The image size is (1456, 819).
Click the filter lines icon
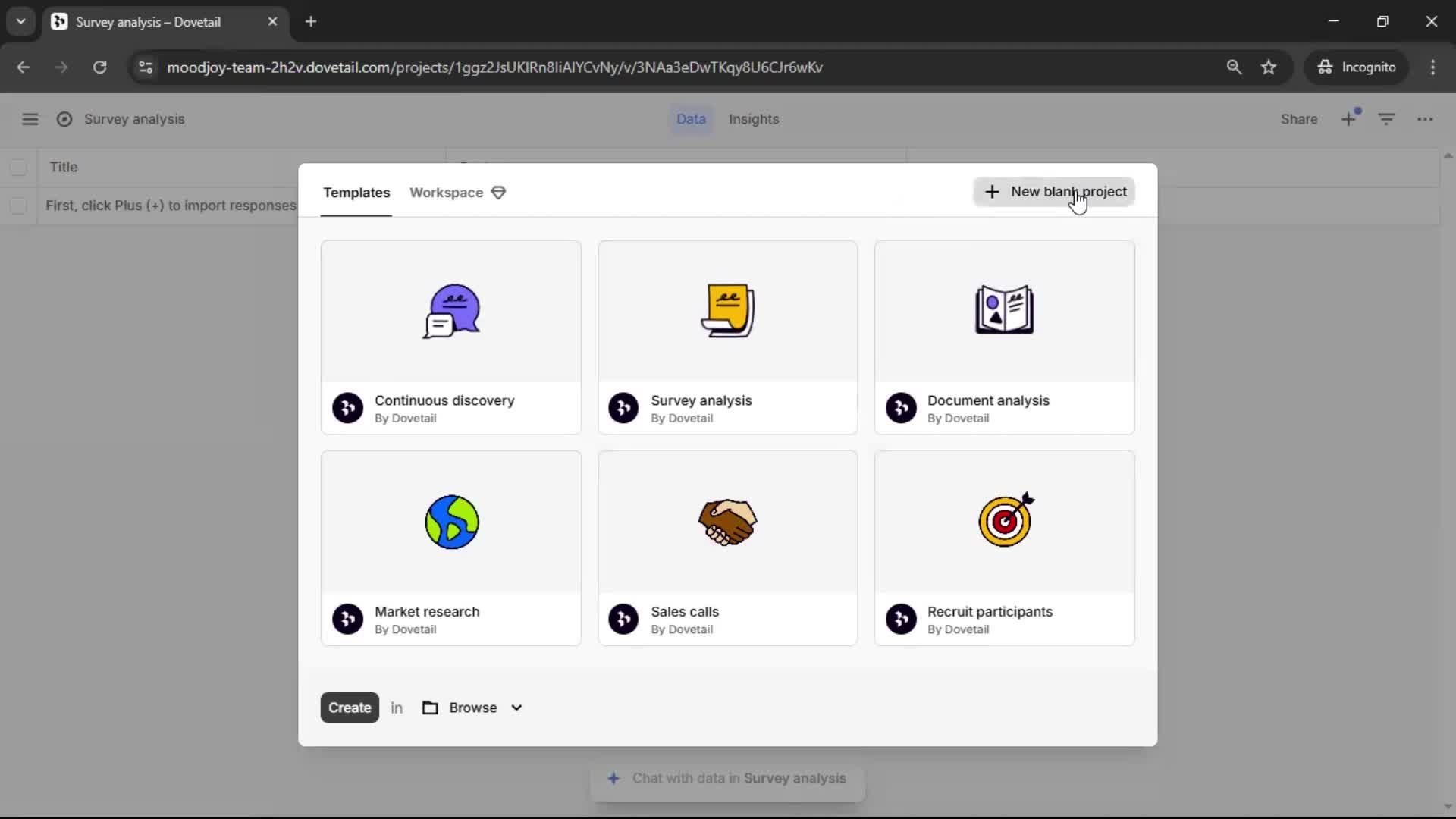[1386, 119]
